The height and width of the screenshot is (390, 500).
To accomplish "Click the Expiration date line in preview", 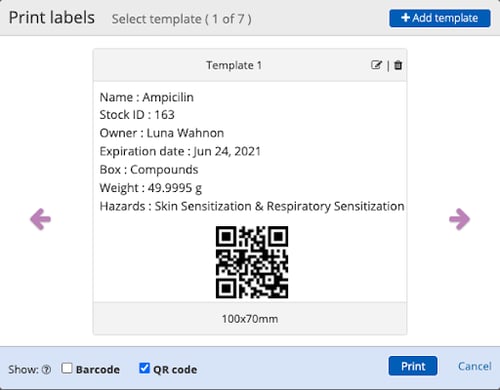I will click(180, 152).
